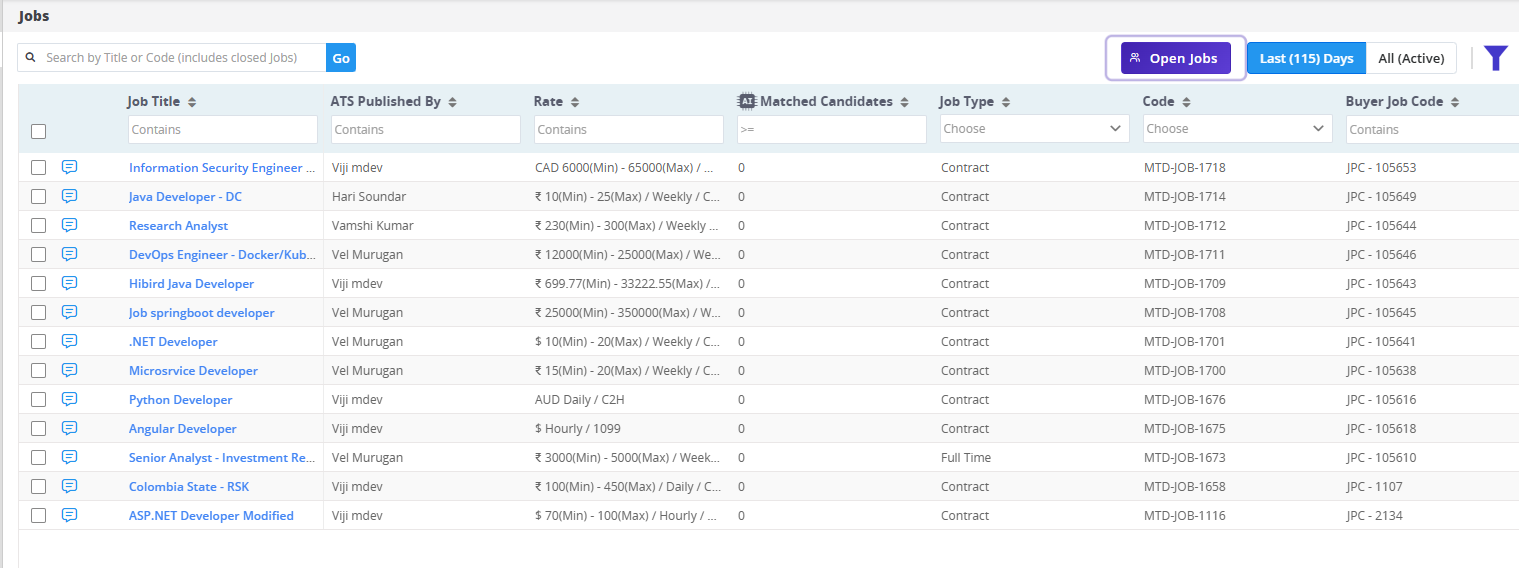Sort by Job Type column arrows

pos(1005,102)
